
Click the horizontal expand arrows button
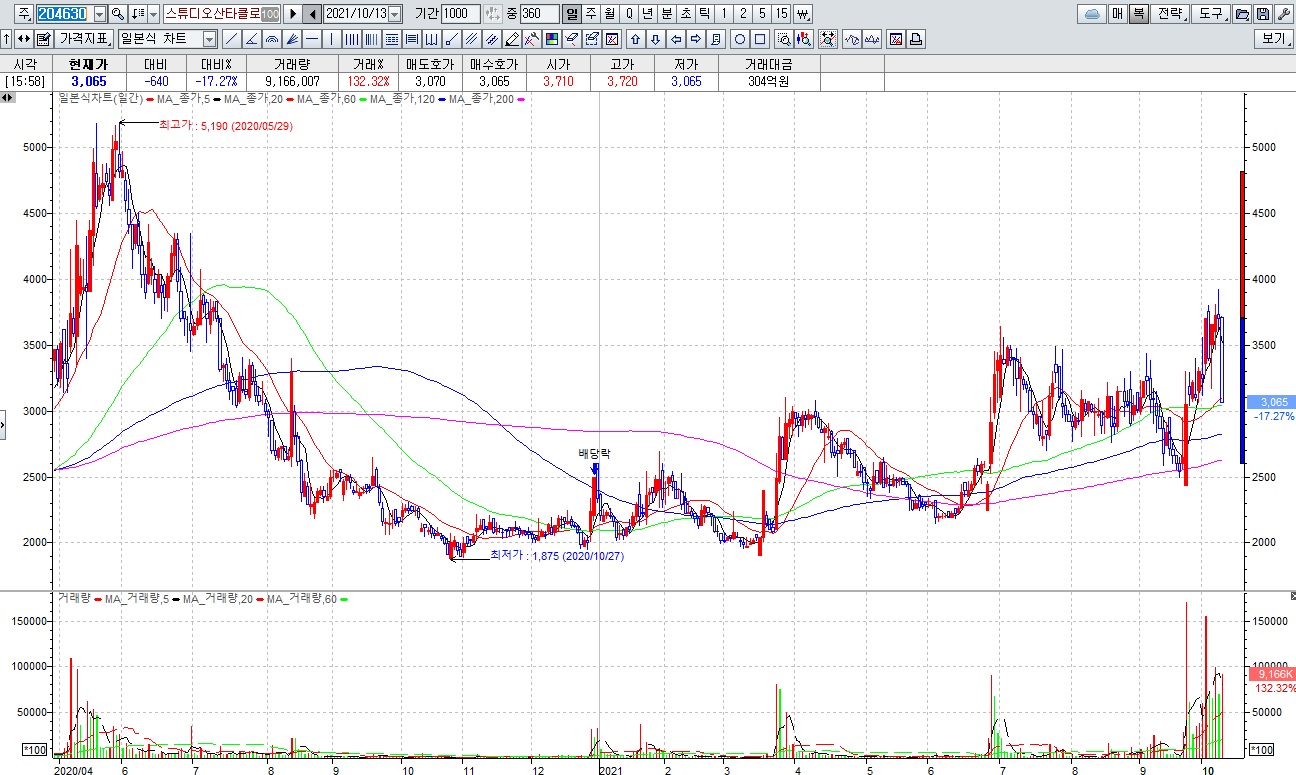coord(23,39)
